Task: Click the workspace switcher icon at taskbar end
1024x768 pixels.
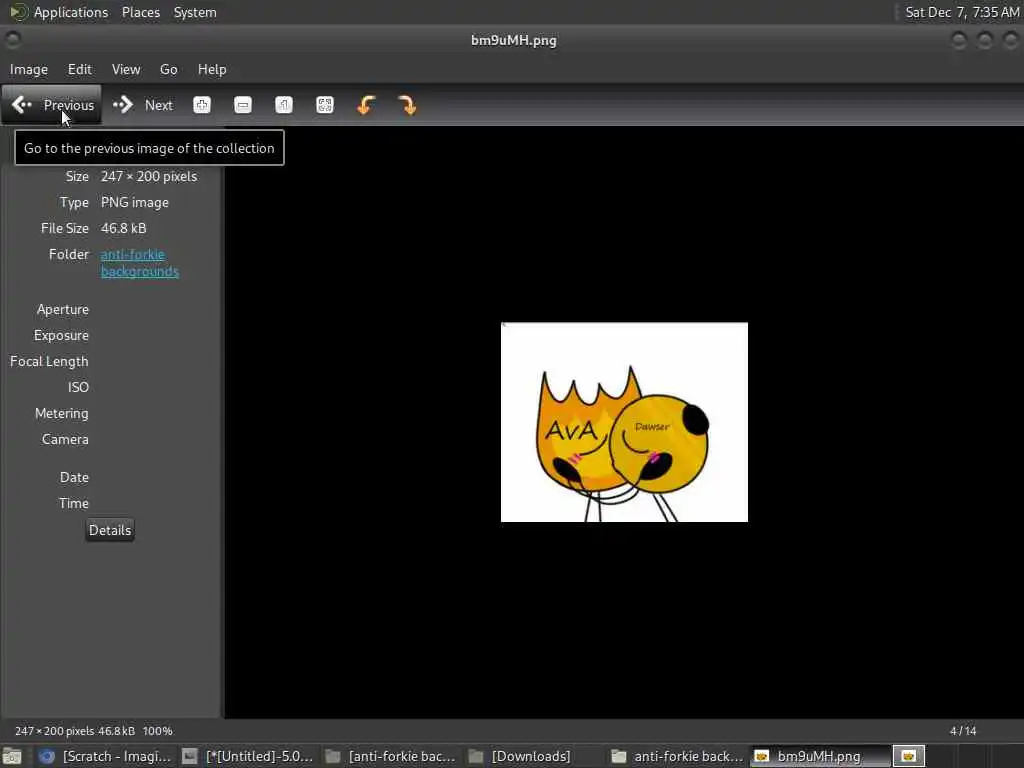Action: (908, 756)
